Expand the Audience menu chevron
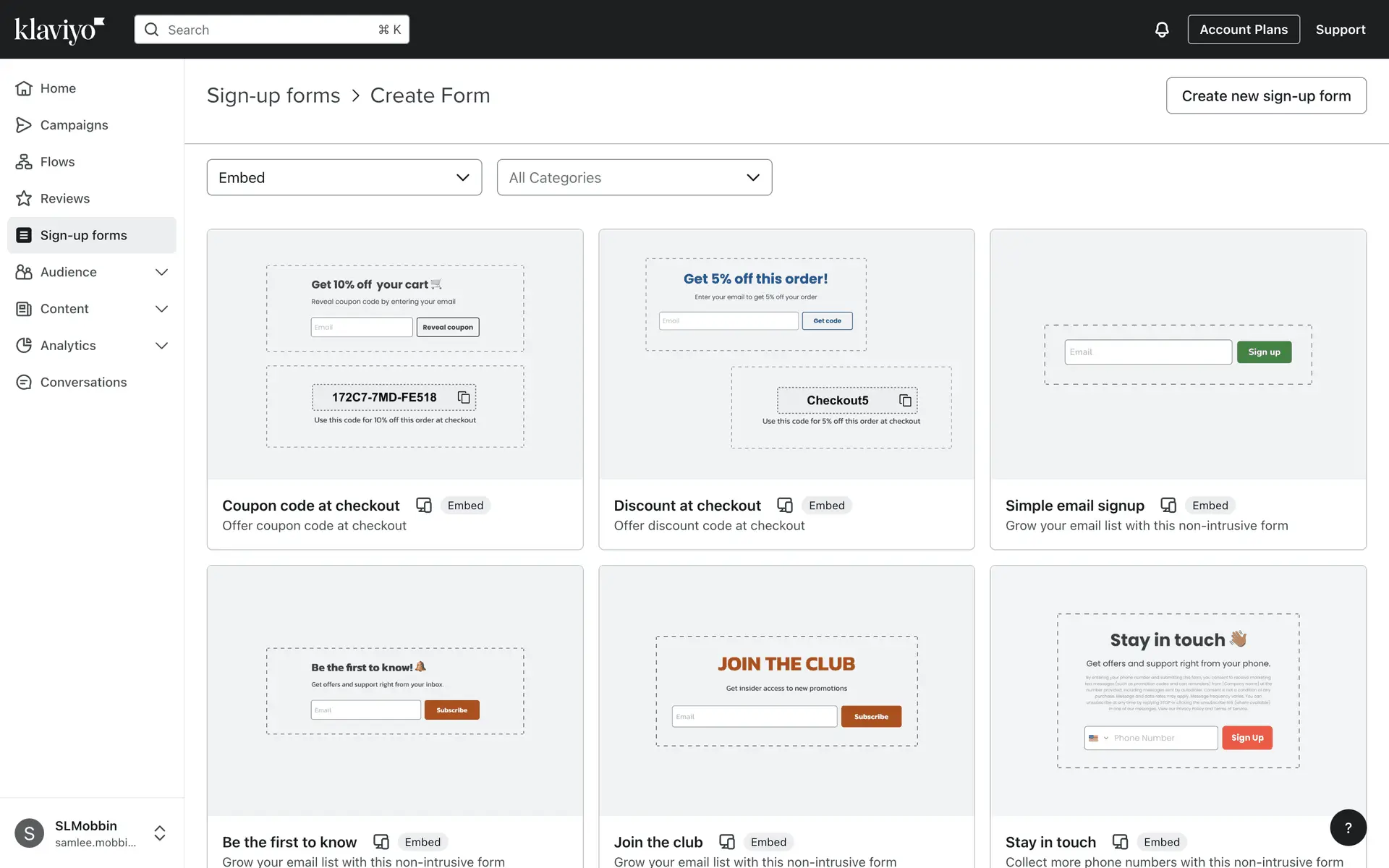 [x=161, y=272]
